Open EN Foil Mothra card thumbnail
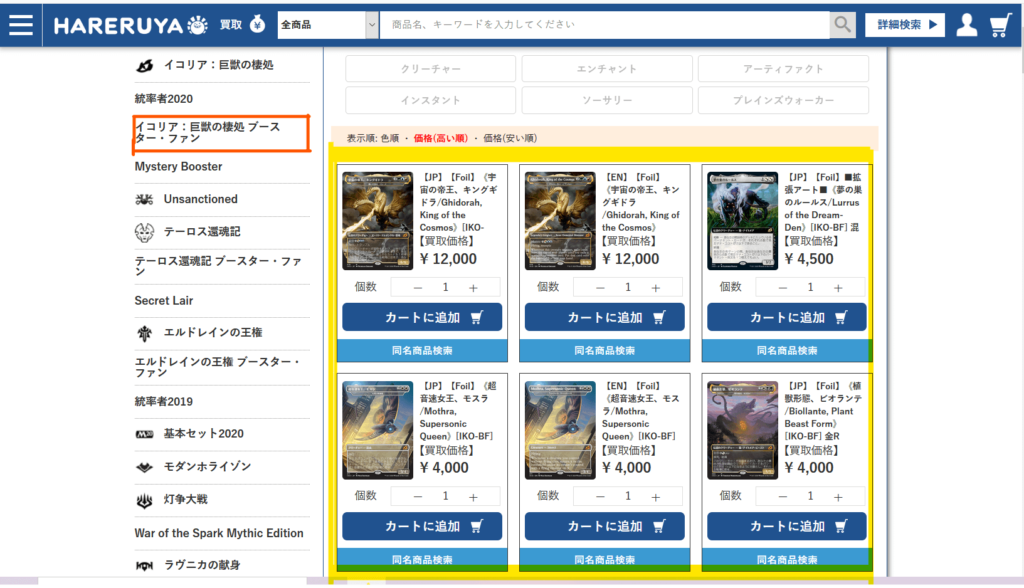The image size is (1024, 588). pos(560,430)
